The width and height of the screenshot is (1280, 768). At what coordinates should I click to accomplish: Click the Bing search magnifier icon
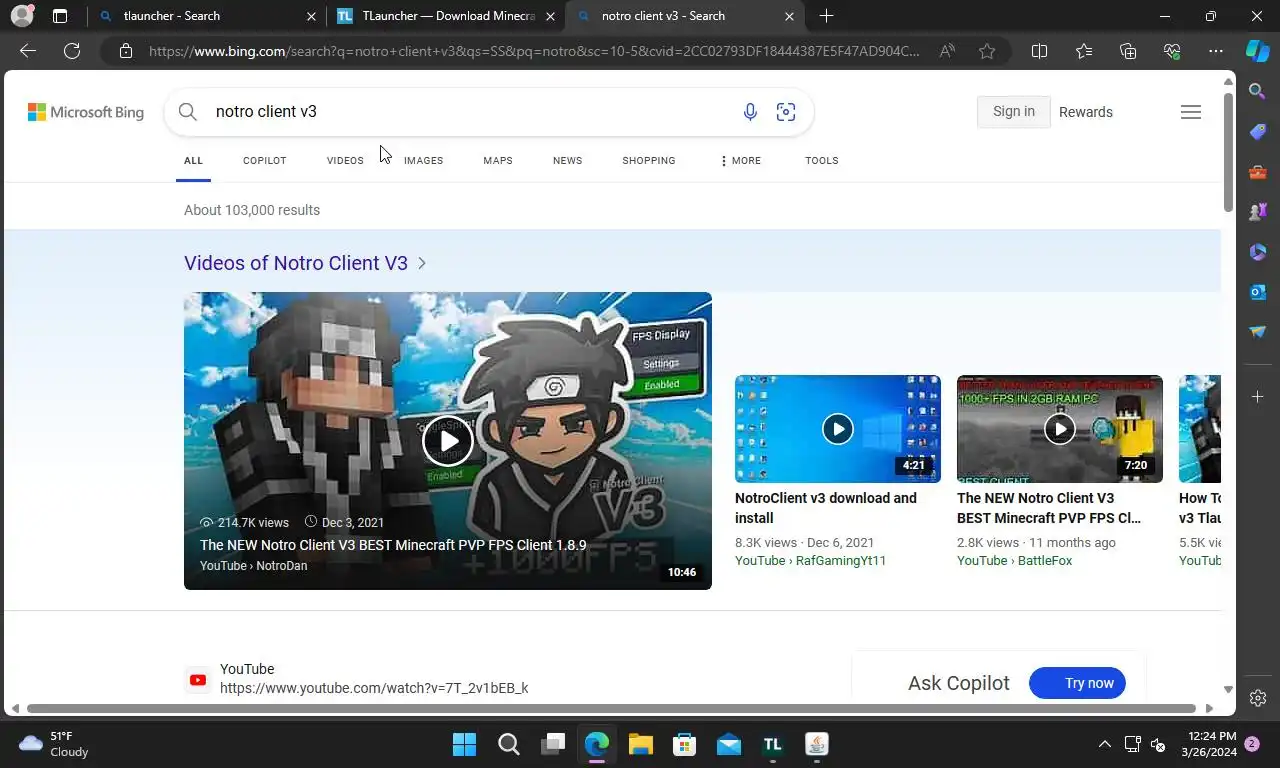point(188,112)
